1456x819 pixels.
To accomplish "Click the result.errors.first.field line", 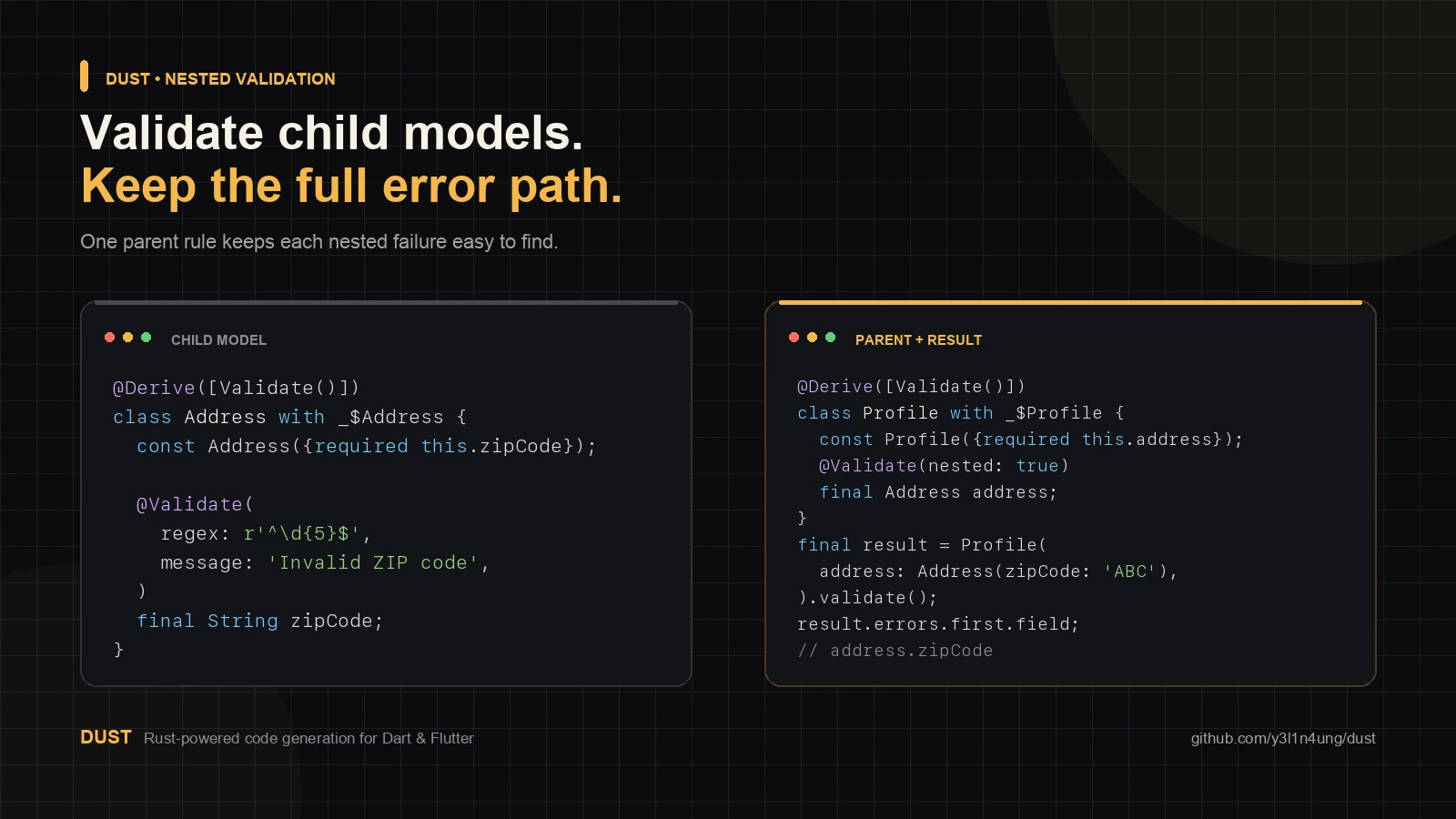I will [938, 624].
